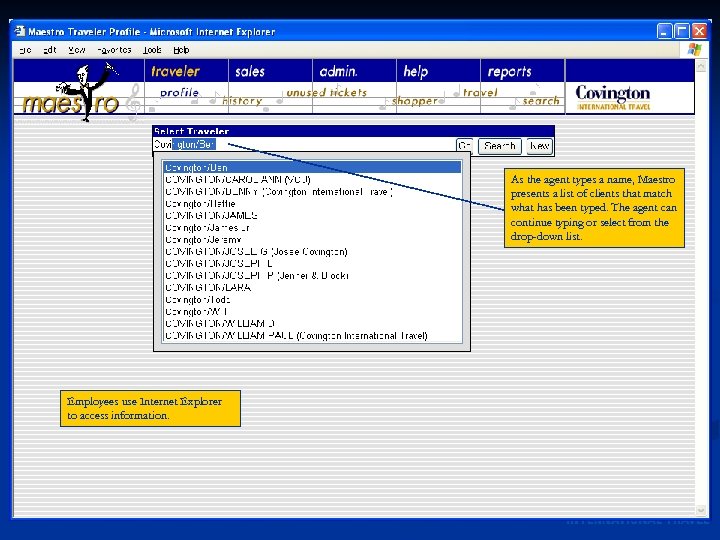
Task: Open the unused tickets link
Action: click(x=326, y=92)
